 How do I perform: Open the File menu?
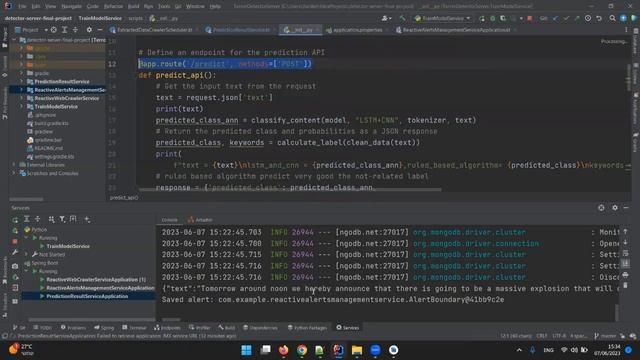[x=22, y=6]
